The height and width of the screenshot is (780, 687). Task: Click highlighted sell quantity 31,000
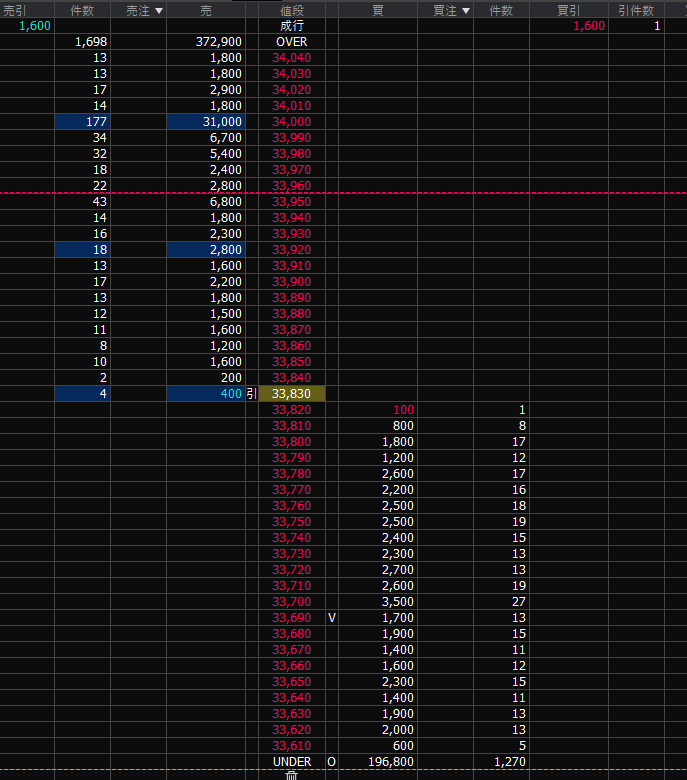pyautogui.click(x=206, y=122)
